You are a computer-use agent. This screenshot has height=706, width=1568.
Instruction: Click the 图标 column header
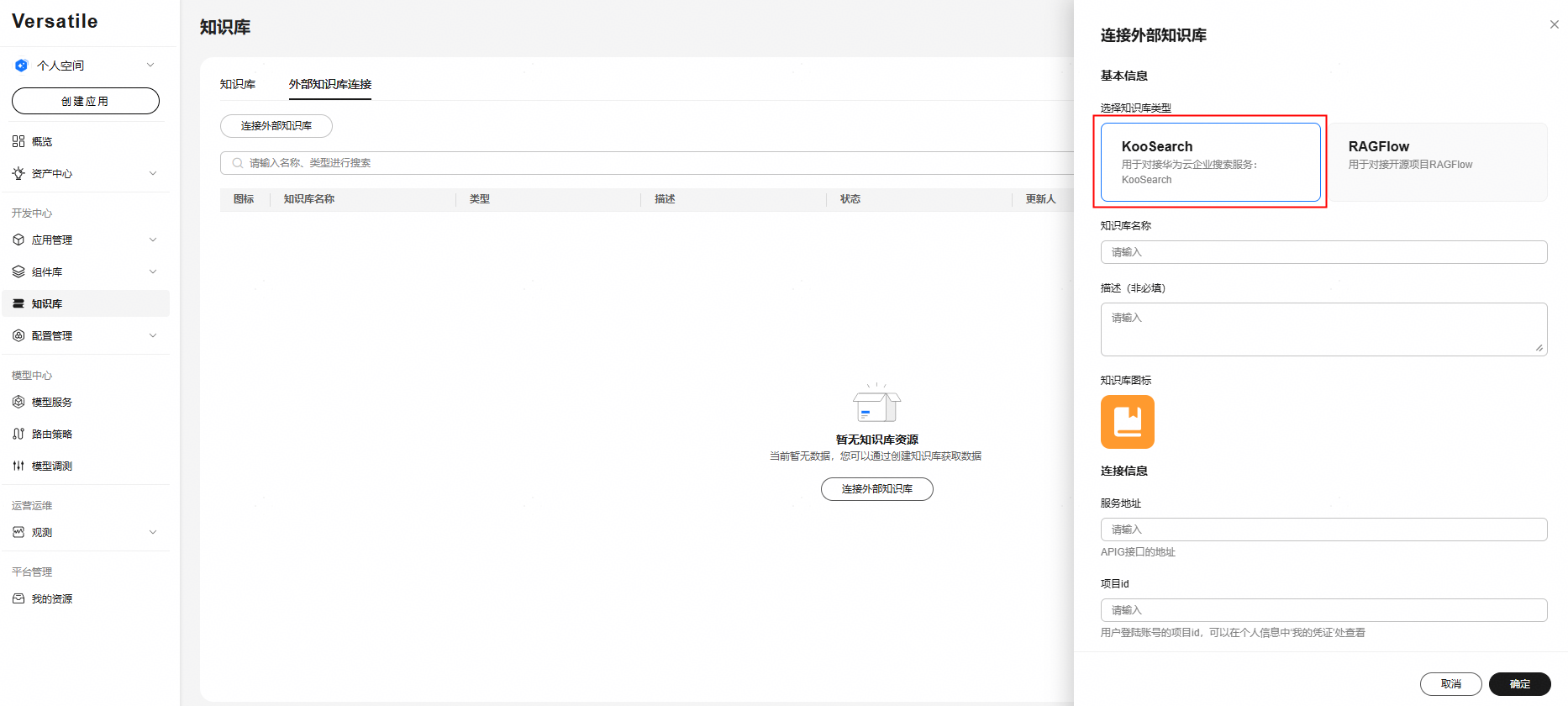[244, 199]
